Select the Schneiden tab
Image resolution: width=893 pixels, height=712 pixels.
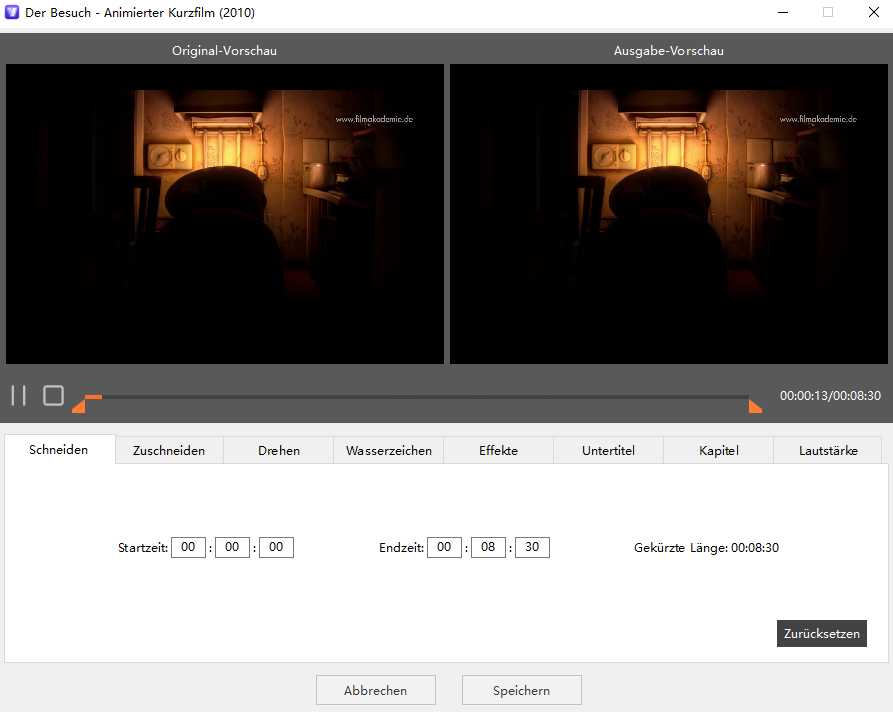click(x=58, y=450)
